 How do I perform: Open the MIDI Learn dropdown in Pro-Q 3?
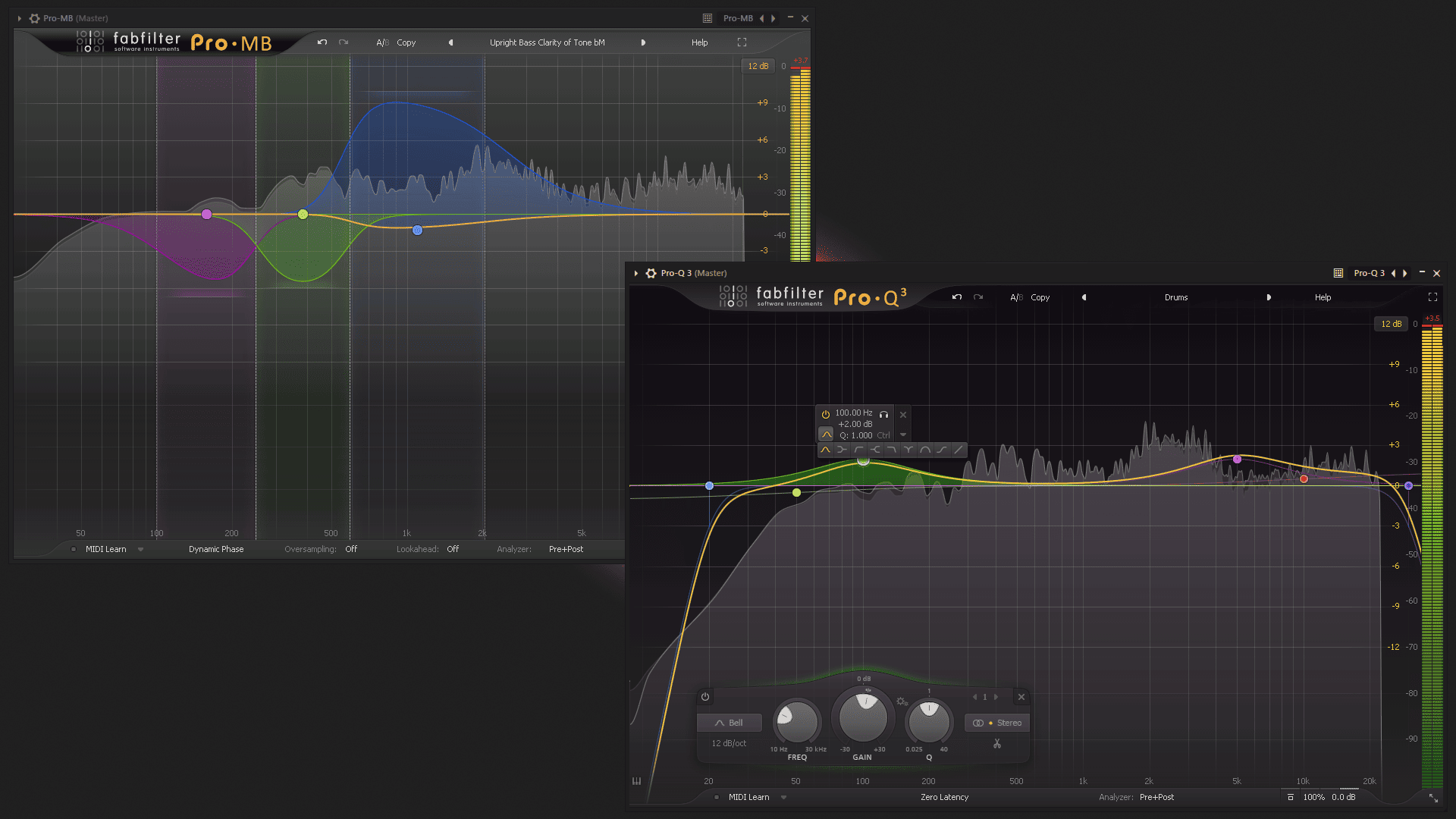[x=784, y=797]
